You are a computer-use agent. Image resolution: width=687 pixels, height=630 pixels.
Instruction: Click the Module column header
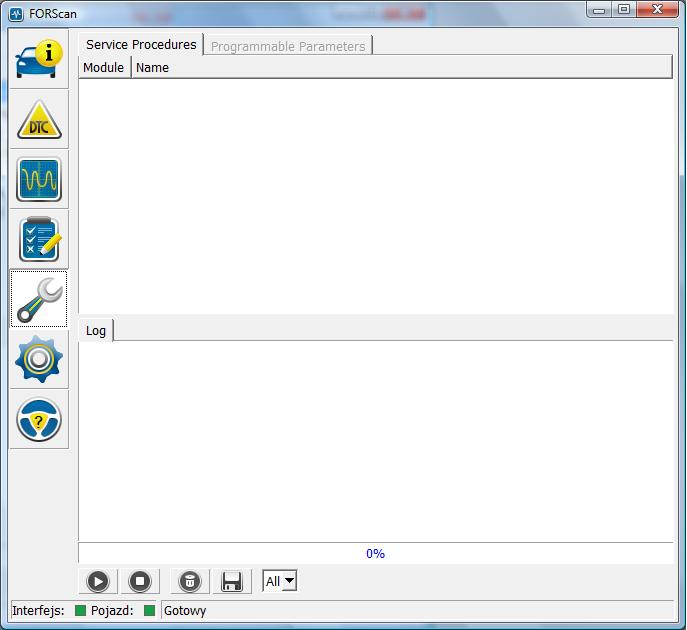(x=104, y=67)
